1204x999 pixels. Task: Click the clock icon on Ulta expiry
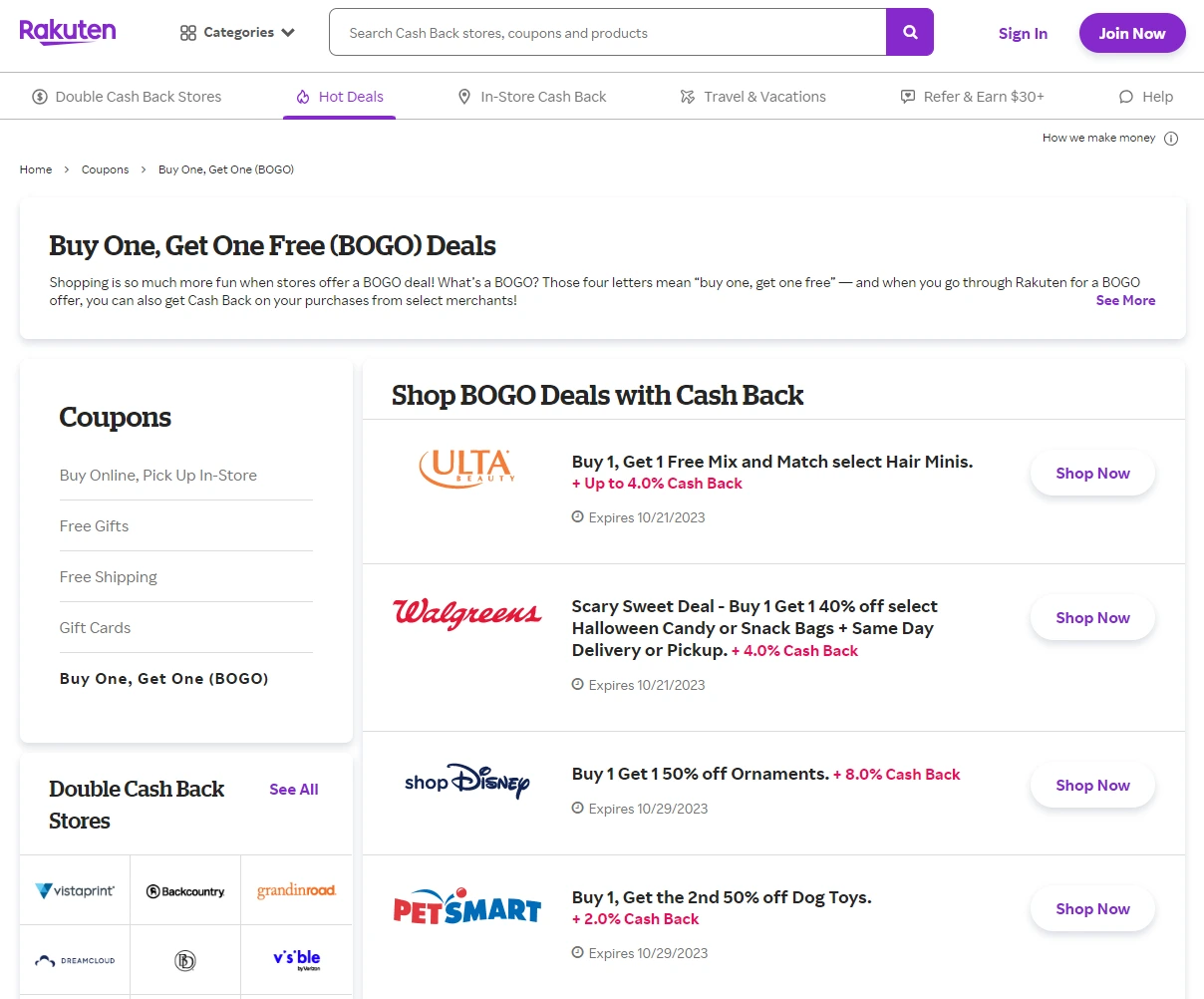pos(577,516)
